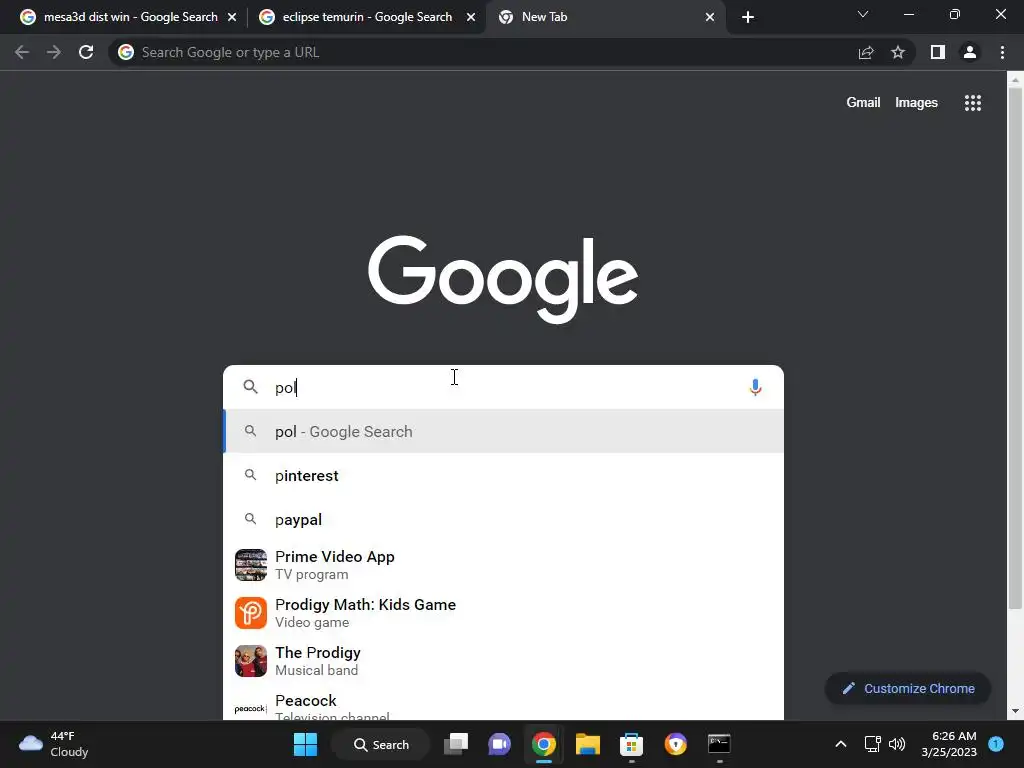Open File Explorer from taskbar
The image size is (1024, 768).
point(587,744)
